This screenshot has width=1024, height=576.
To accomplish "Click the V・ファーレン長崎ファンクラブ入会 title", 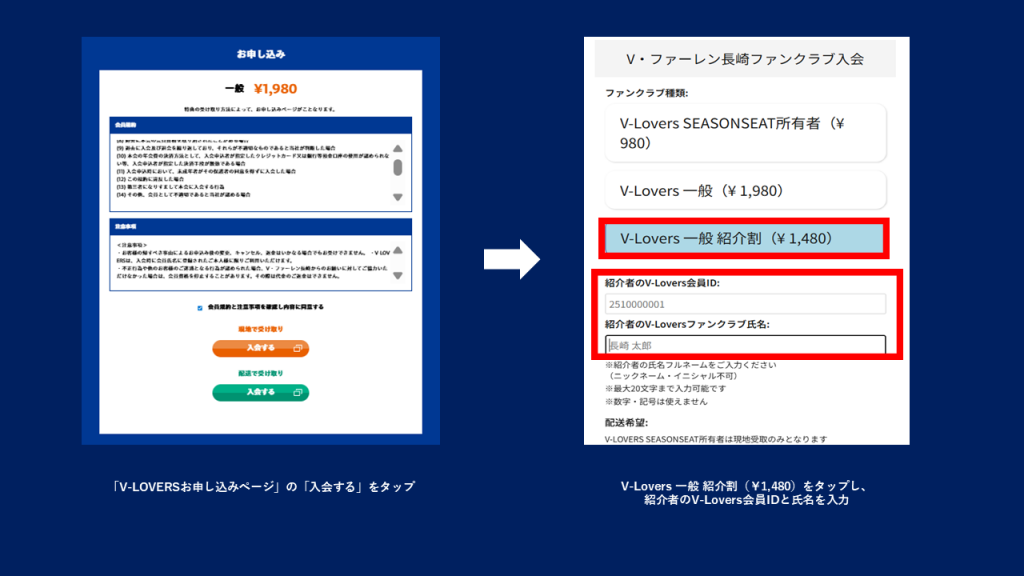I will 744,59.
